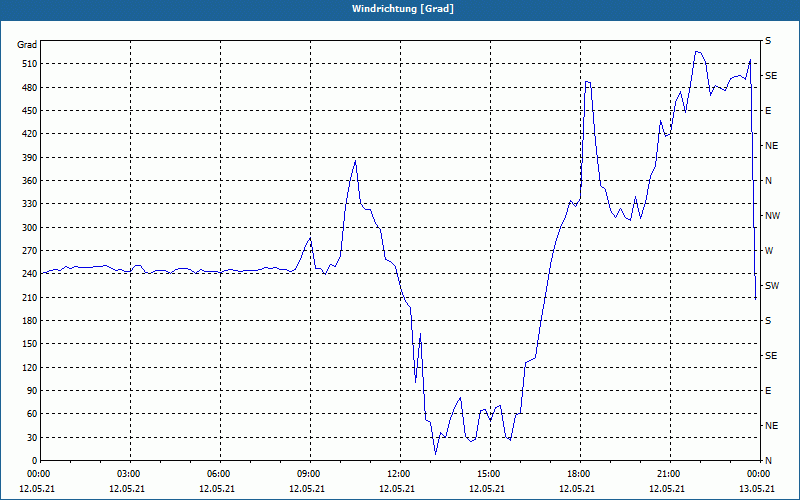Screen dimensions: 800x500
Task: Click the SW compass label
Action: 772,286
